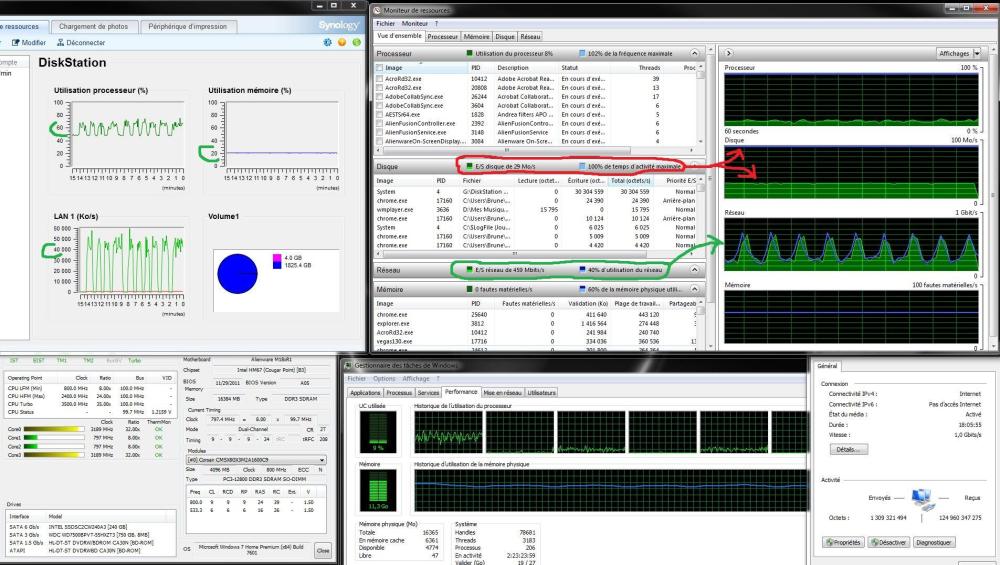Click the Déconnecter network icon
1000x565 pixels.
pyautogui.click(x=62, y=43)
